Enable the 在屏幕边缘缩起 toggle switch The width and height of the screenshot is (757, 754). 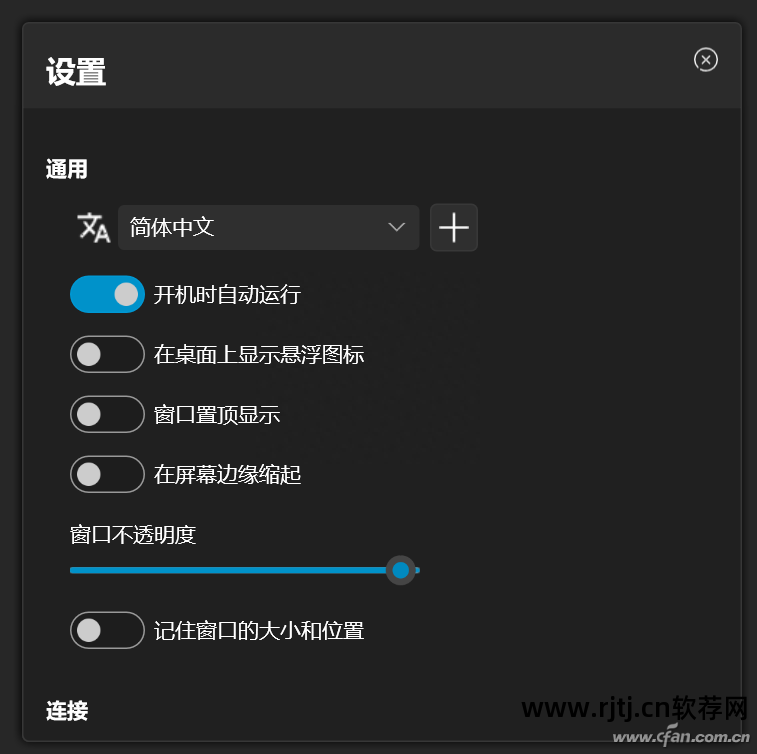[107, 474]
